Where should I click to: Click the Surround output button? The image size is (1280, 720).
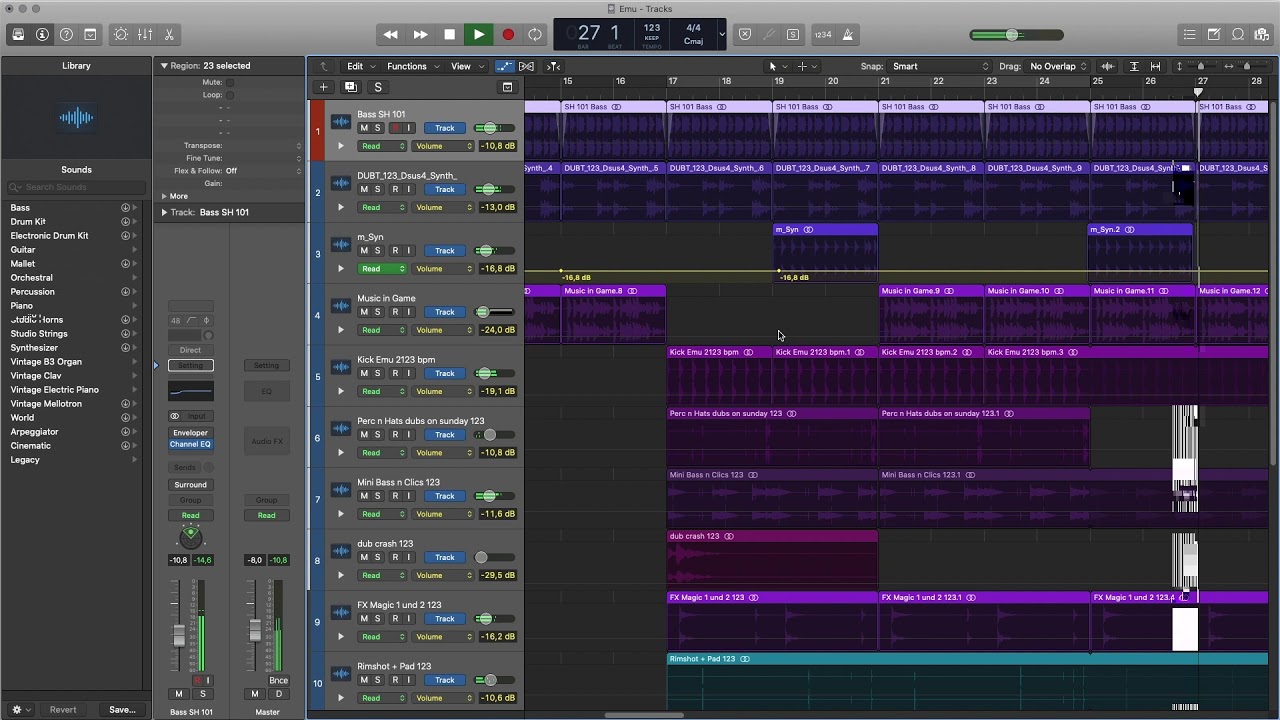tap(190, 485)
